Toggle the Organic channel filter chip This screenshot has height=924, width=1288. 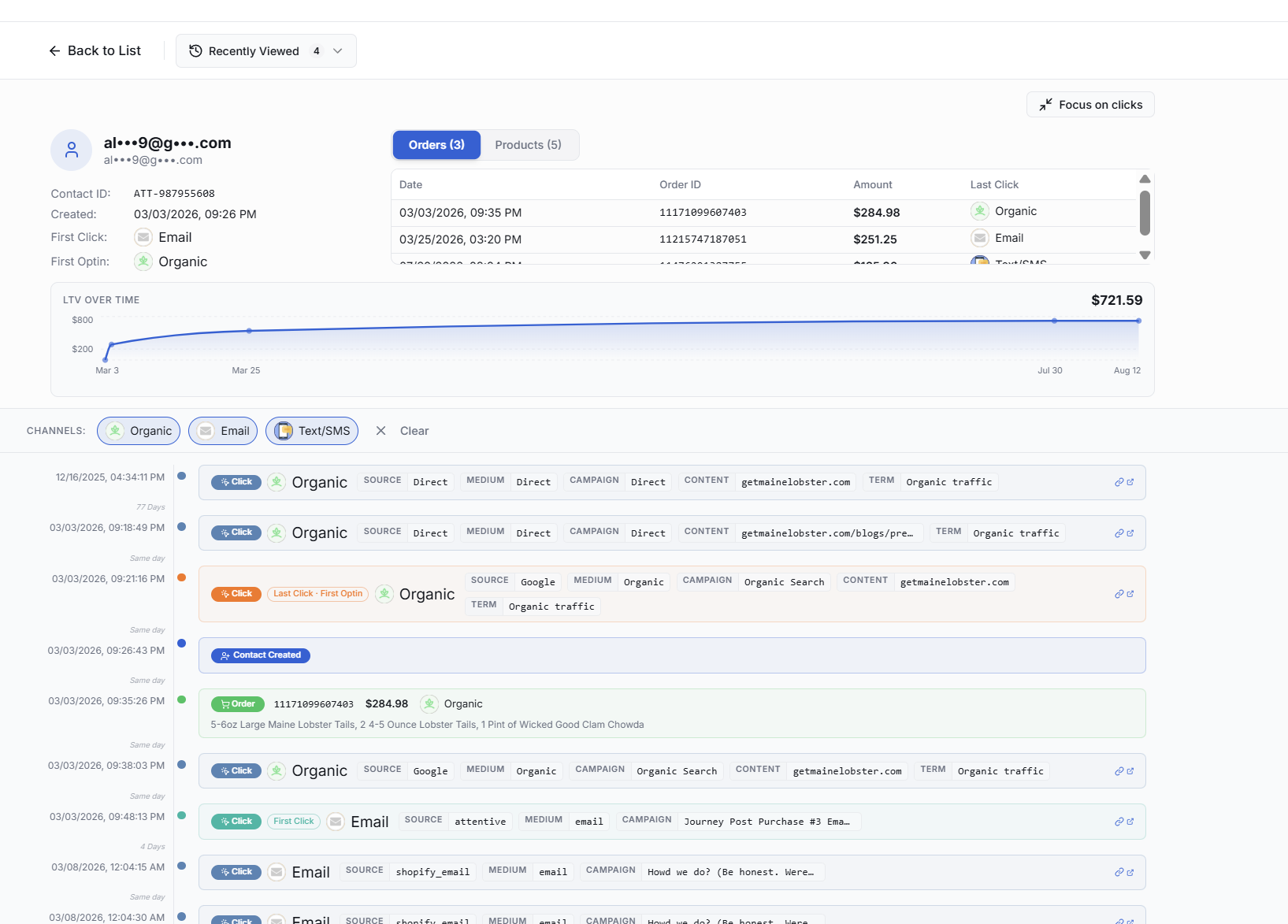click(139, 431)
